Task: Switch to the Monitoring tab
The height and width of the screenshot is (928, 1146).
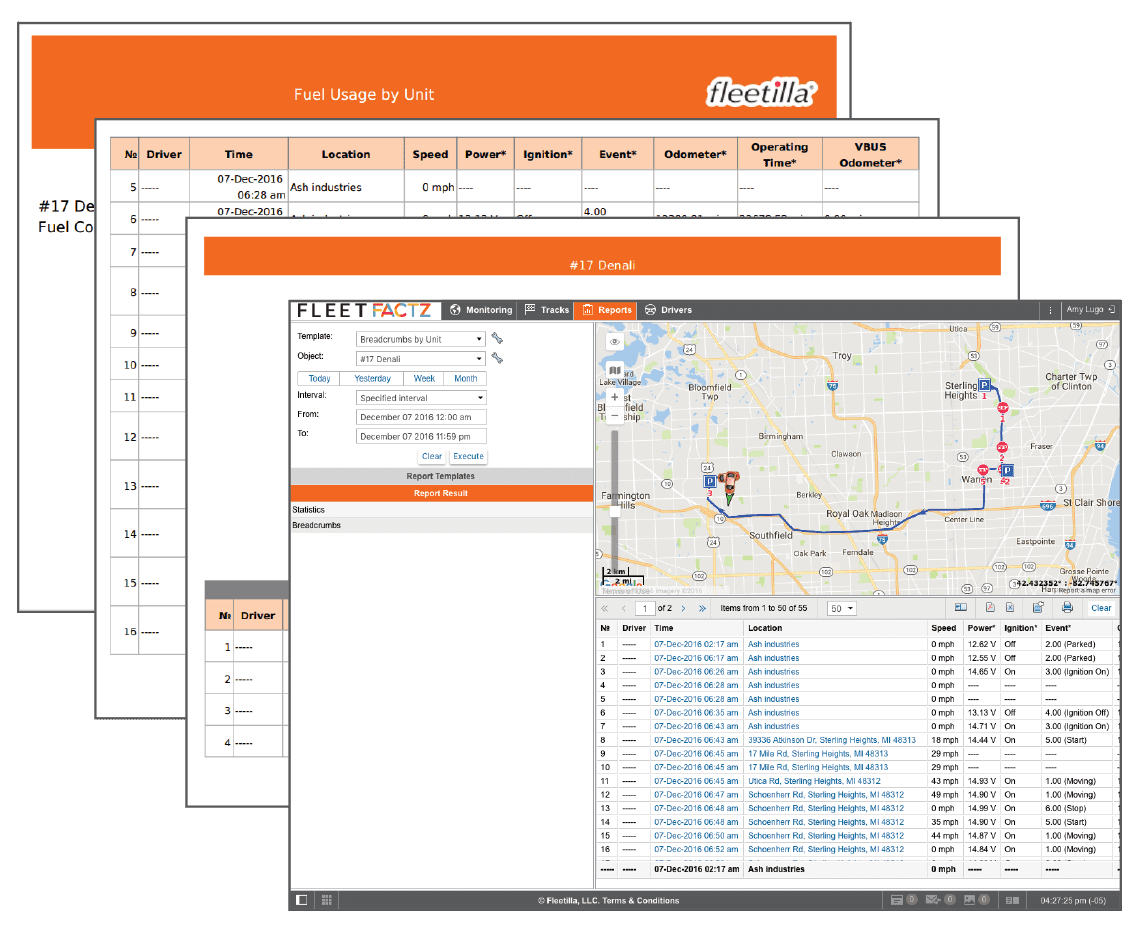Action: coord(481,310)
